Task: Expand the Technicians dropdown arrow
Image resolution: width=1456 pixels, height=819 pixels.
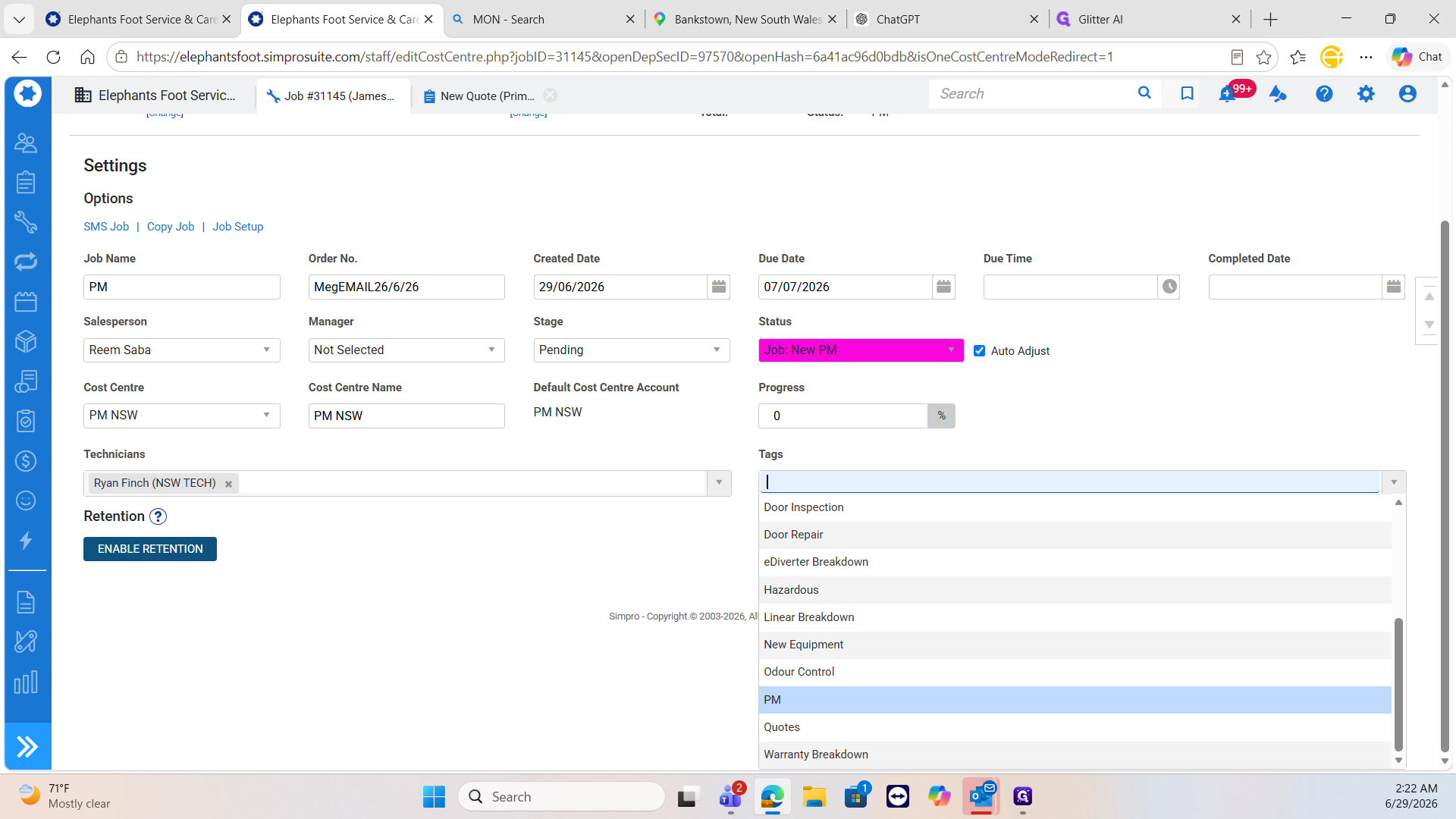Action: (719, 483)
